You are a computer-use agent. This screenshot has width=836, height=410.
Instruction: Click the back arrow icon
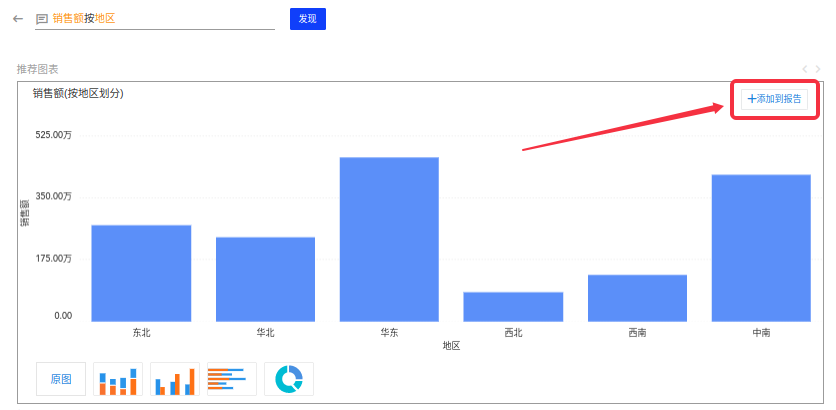point(18,19)
